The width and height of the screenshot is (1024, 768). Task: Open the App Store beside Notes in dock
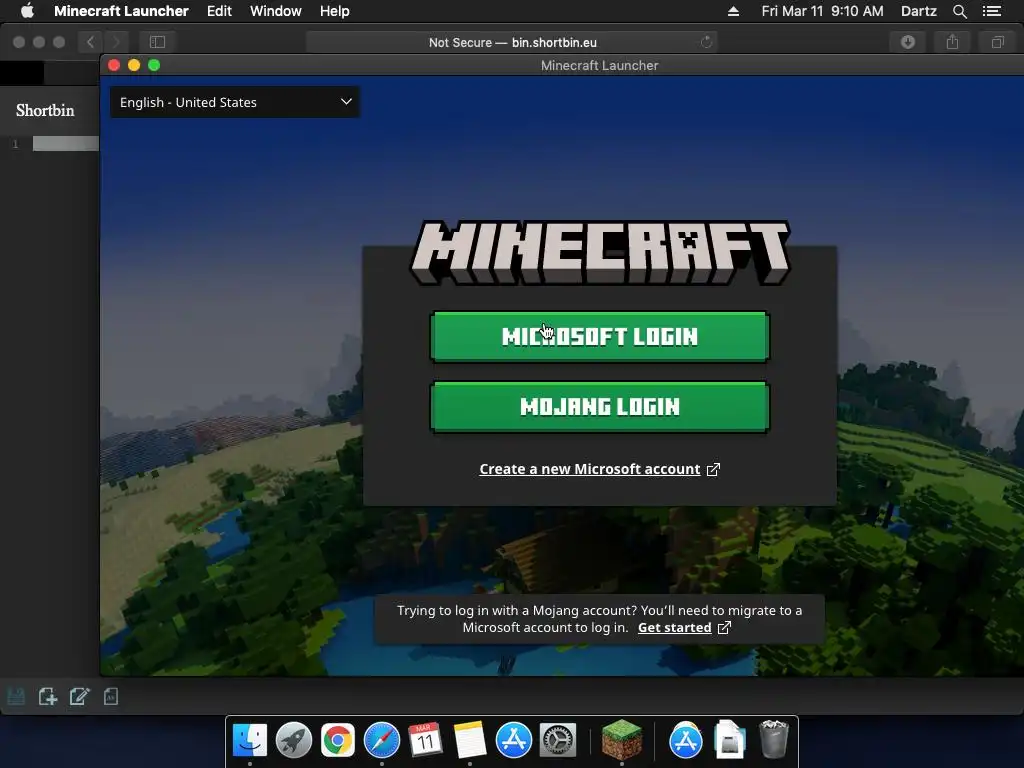(513, 740)
